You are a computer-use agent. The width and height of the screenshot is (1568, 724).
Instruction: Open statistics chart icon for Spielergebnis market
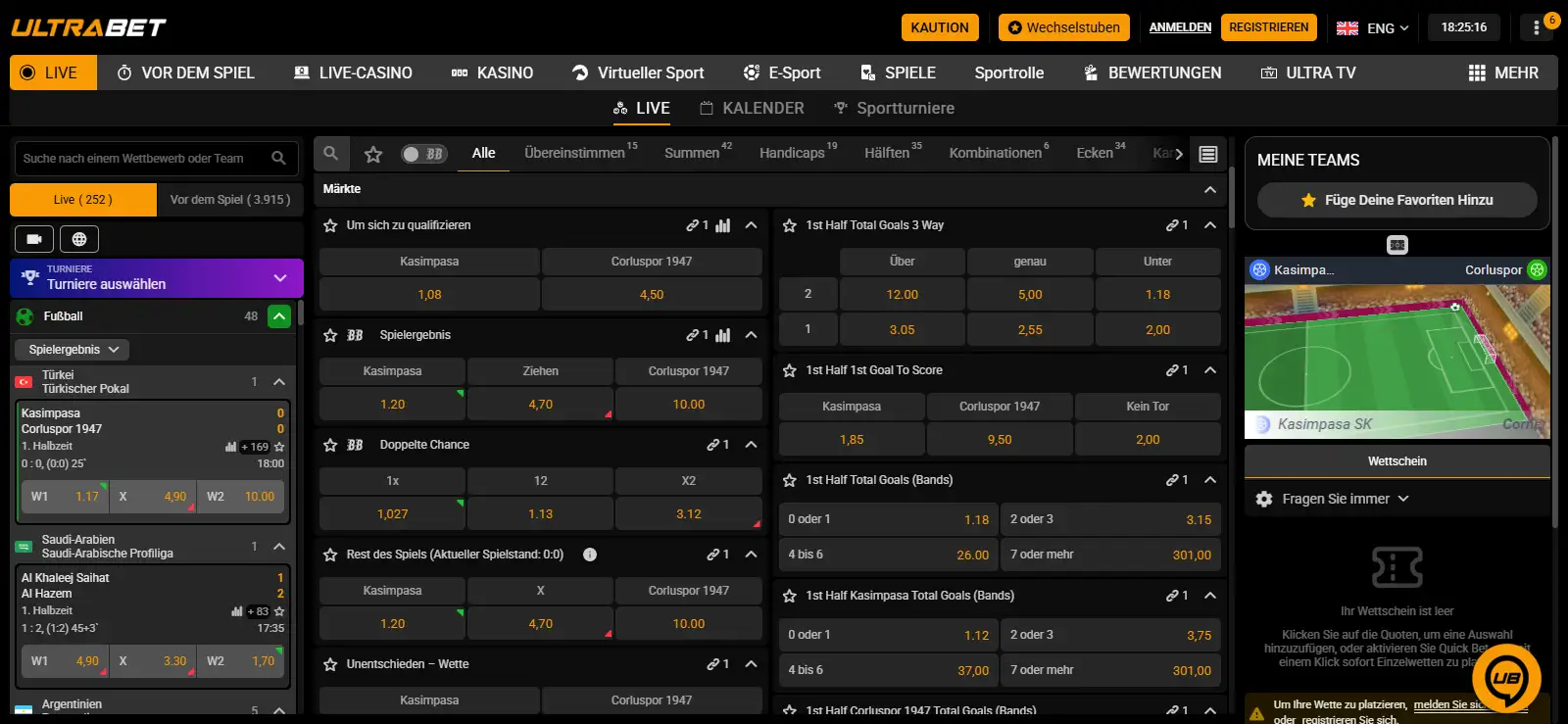tap(723, 335)
